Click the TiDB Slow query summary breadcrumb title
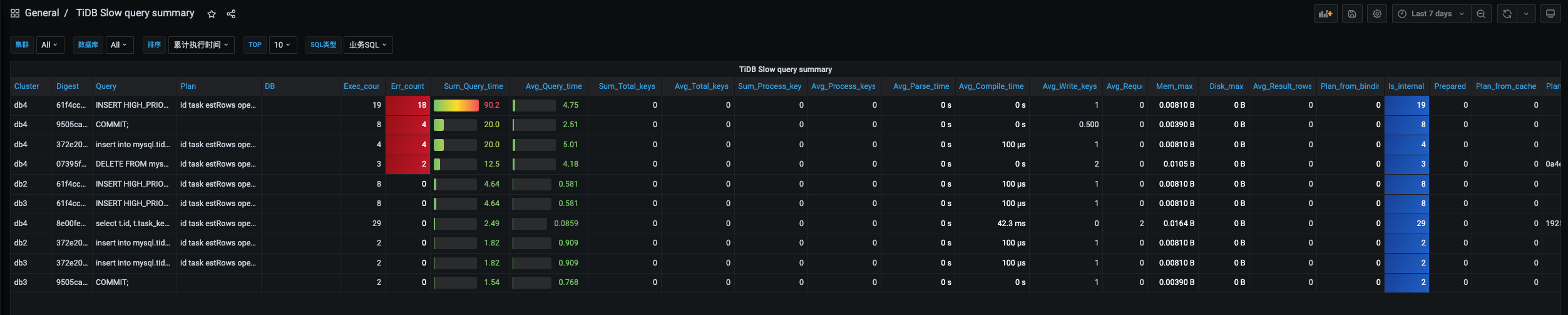Viewport: 1568px width, 315px height. click(135, 13)
